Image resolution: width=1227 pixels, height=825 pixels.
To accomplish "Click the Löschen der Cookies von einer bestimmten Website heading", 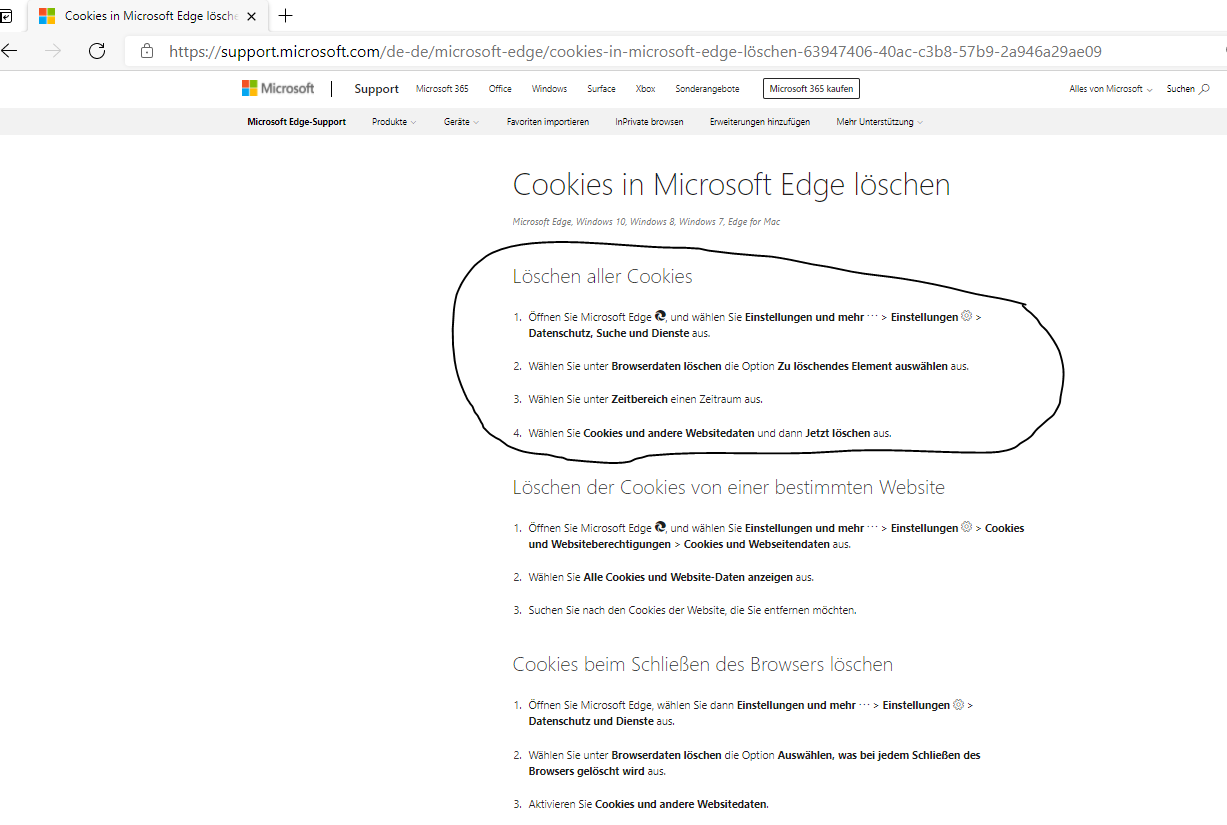I will pyautogui.click(x=729, y=487).
